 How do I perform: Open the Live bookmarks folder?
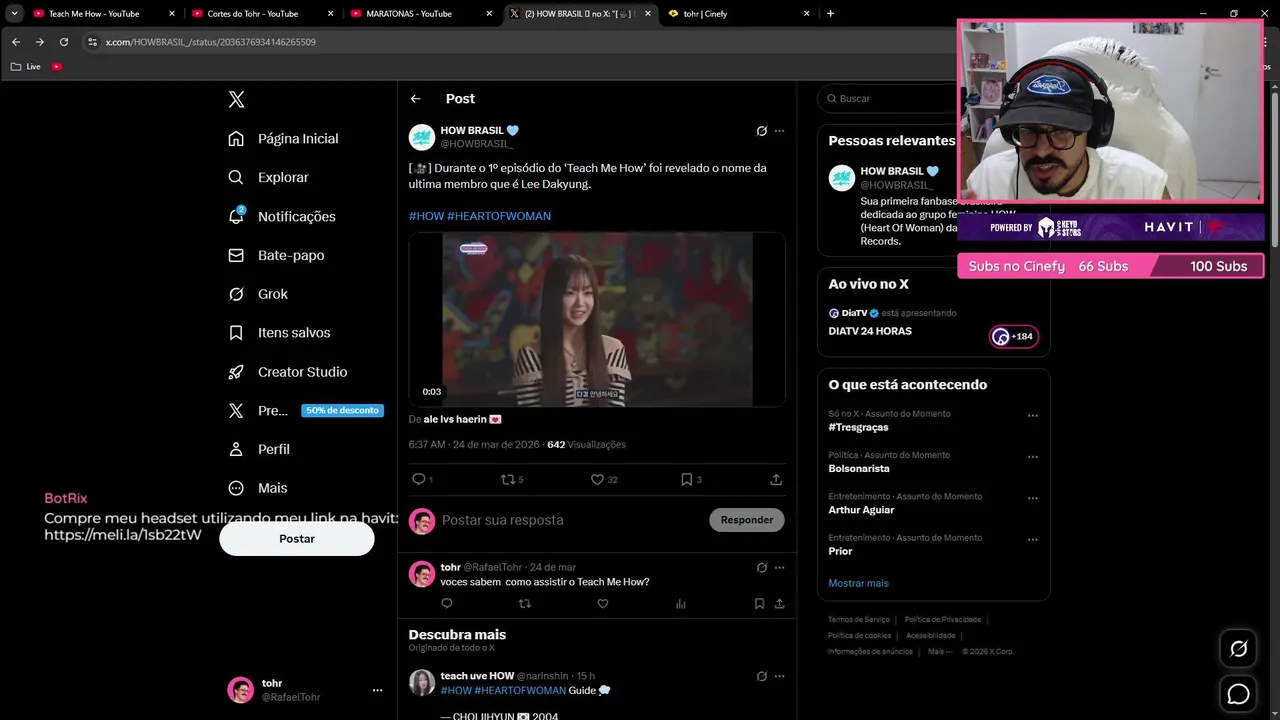click(26, 67)
